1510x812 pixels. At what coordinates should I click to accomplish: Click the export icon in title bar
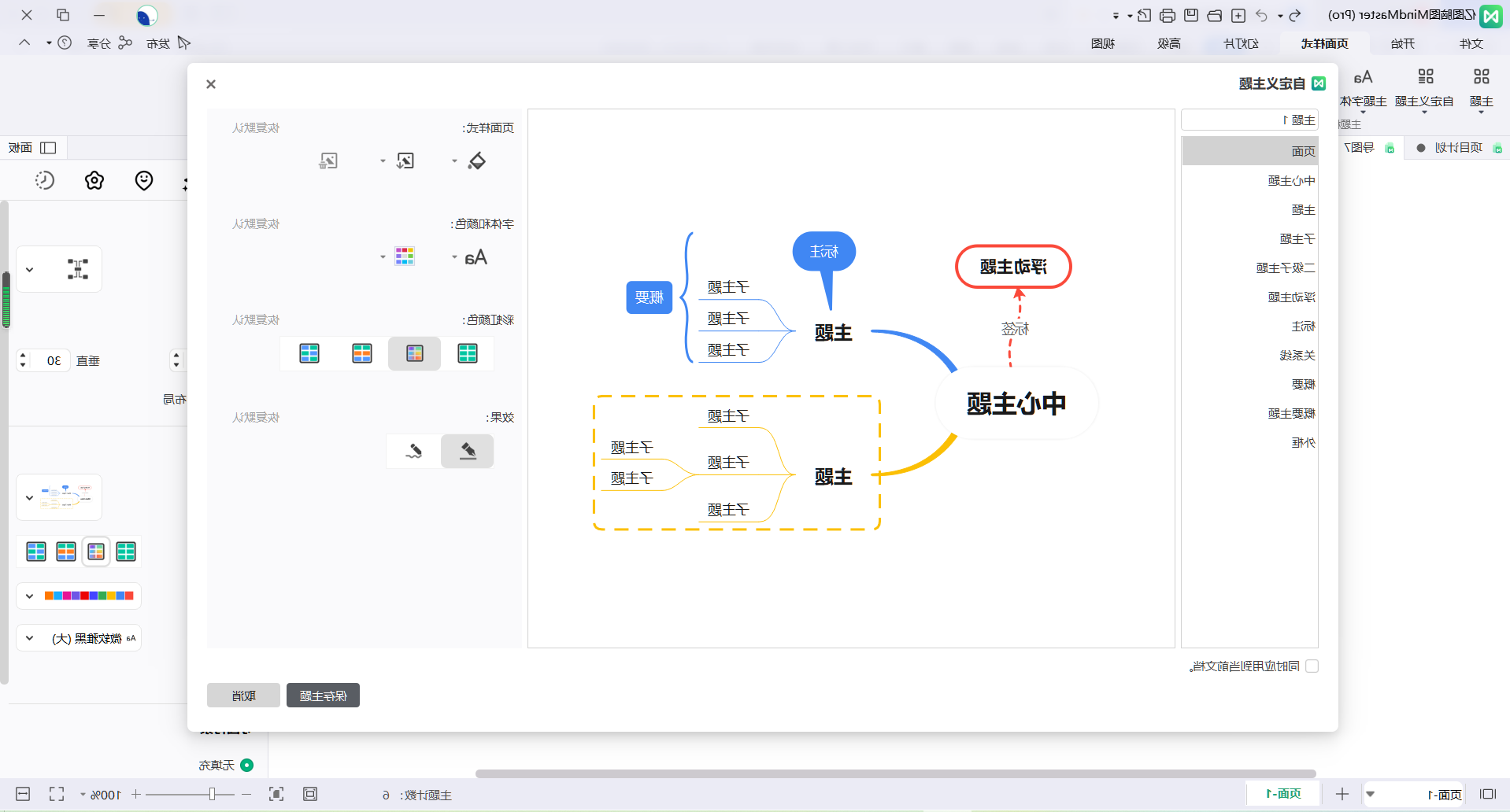point(1144,15)
